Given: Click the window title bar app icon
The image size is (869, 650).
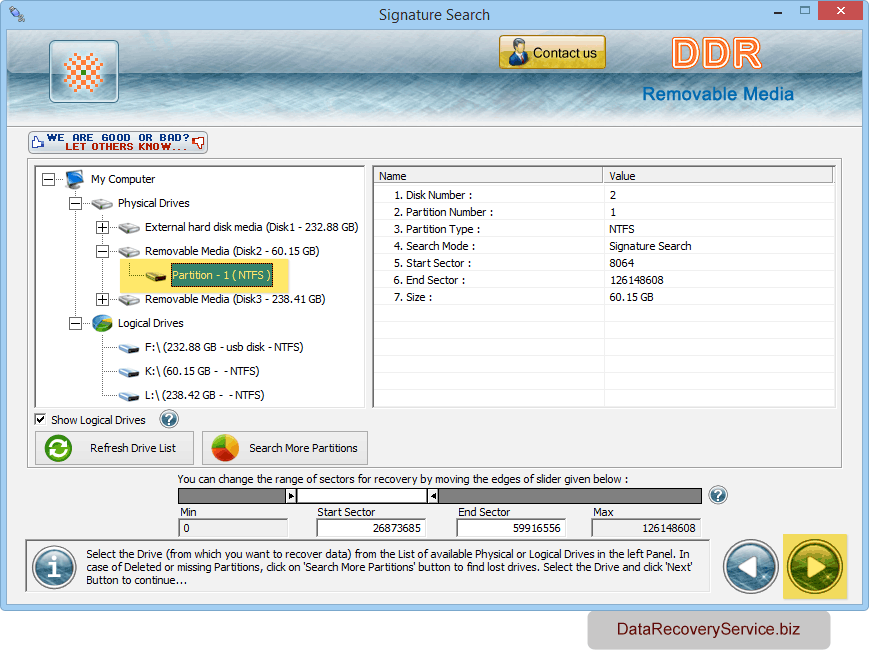Looking at the screenshot, I should click(17, 14).
